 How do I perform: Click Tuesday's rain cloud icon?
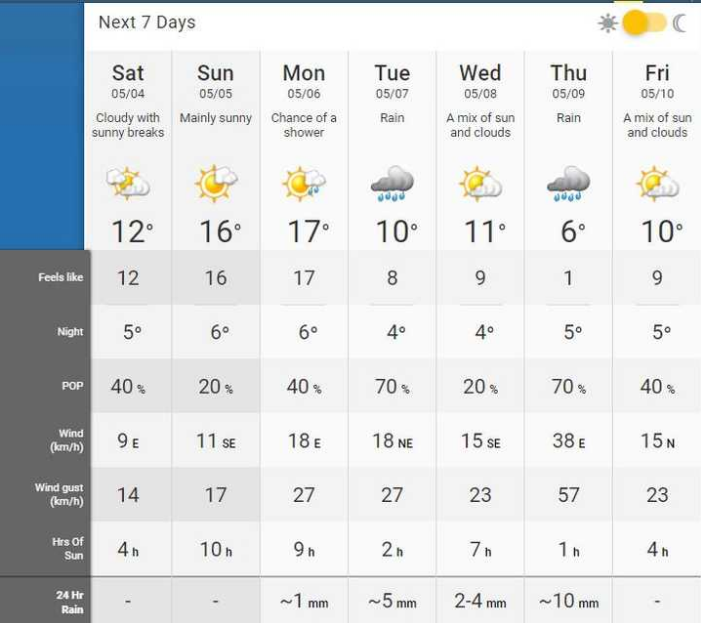392,183
